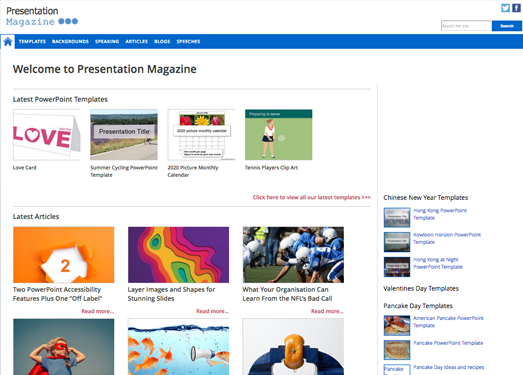Open Pancake Day ideas and recipes link
523x375 pixels.
[x=449, y=367]
